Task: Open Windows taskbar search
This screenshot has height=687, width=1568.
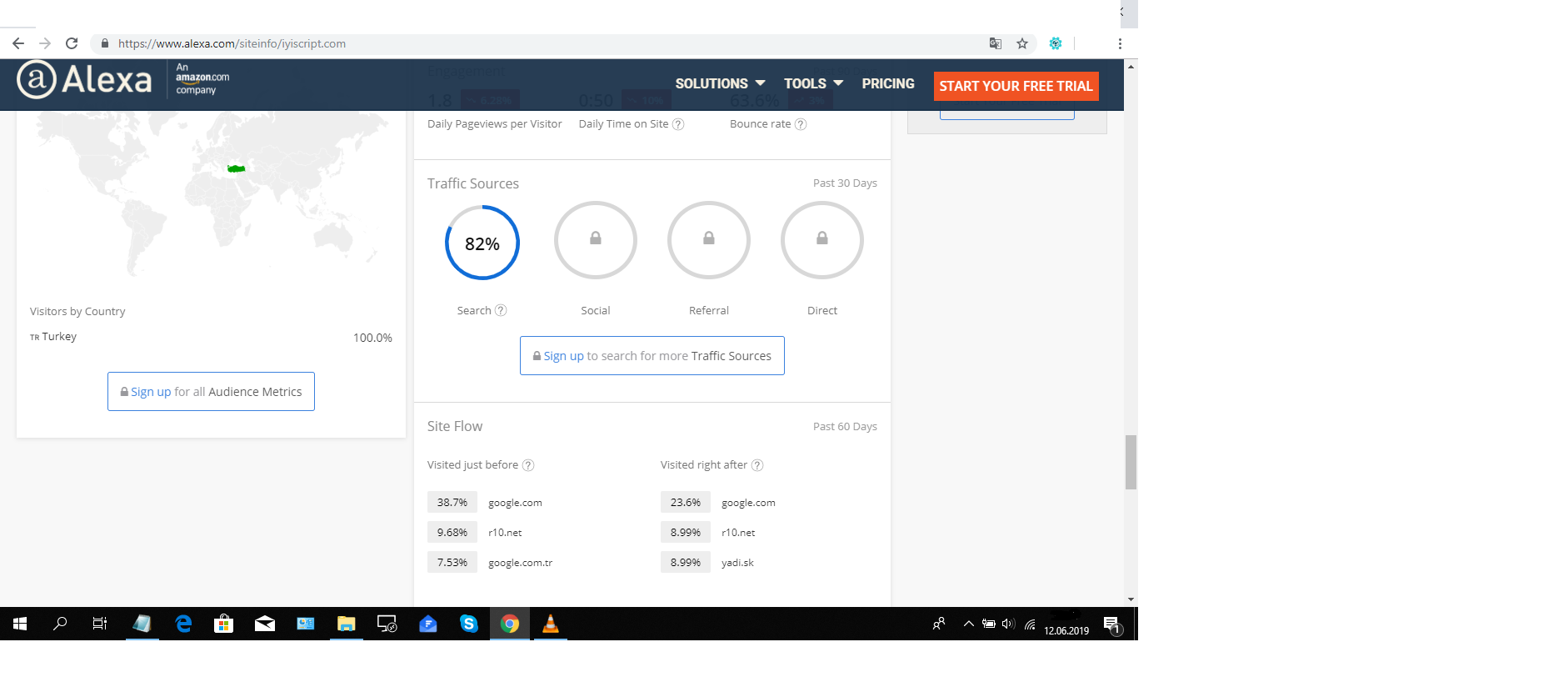Action: (x=60, y=624)
